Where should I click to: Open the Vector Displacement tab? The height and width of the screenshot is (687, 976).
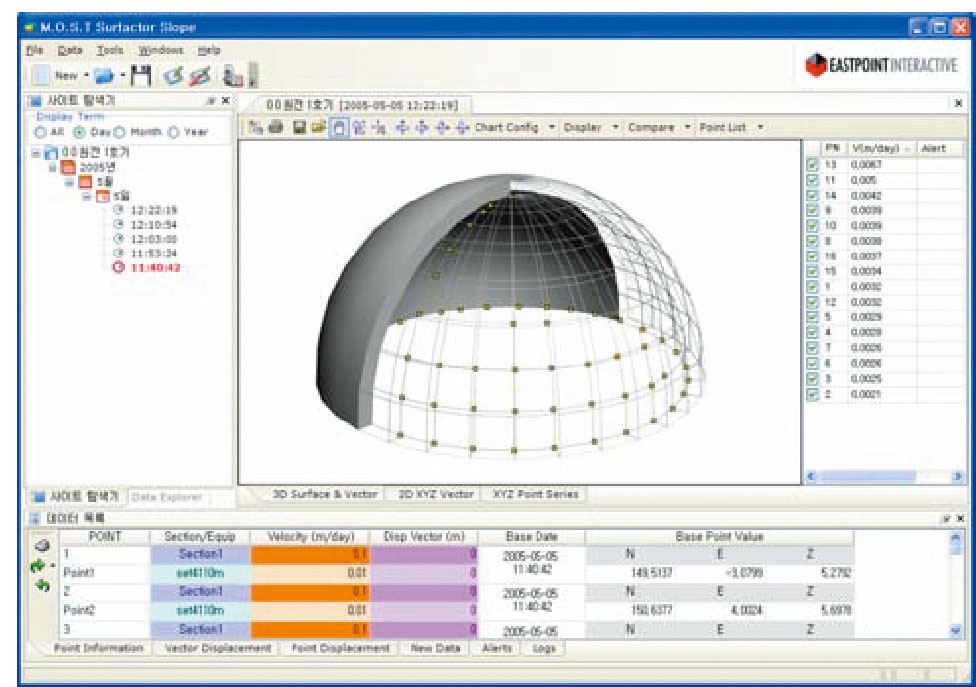(216, 648)
